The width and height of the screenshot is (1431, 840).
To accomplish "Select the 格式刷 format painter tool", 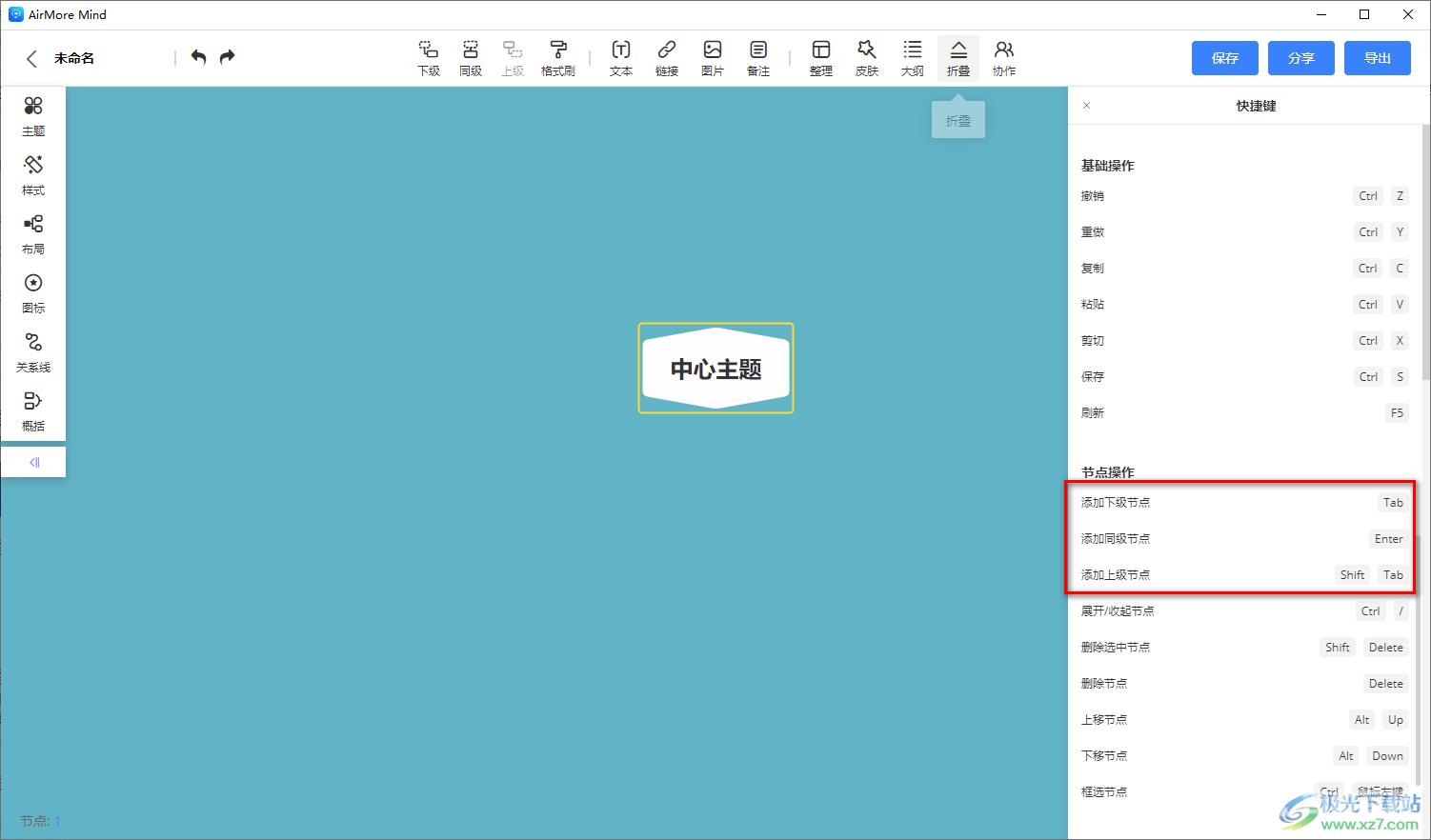I will [x=558, y=58].
